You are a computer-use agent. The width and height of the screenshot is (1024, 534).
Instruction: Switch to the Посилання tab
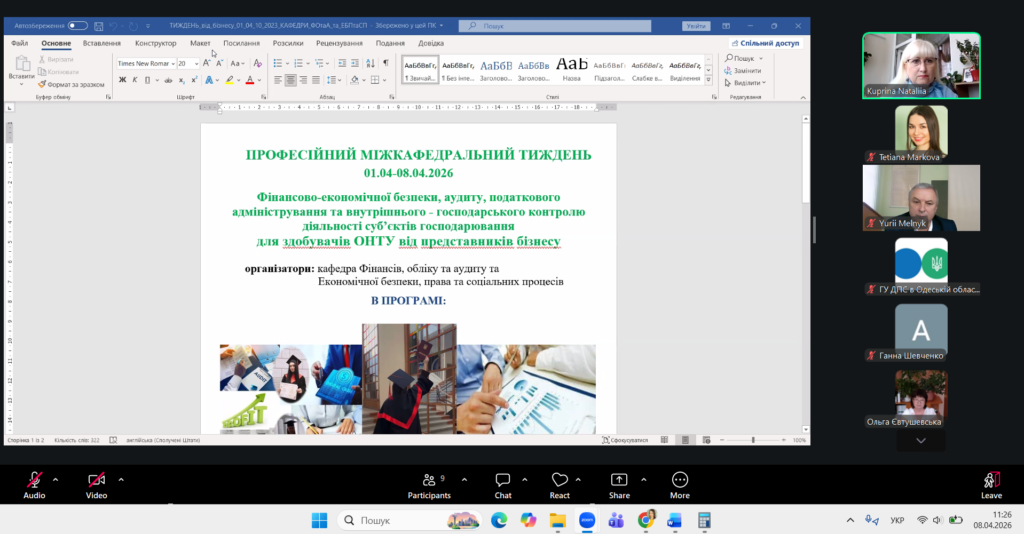pos(242,43)
